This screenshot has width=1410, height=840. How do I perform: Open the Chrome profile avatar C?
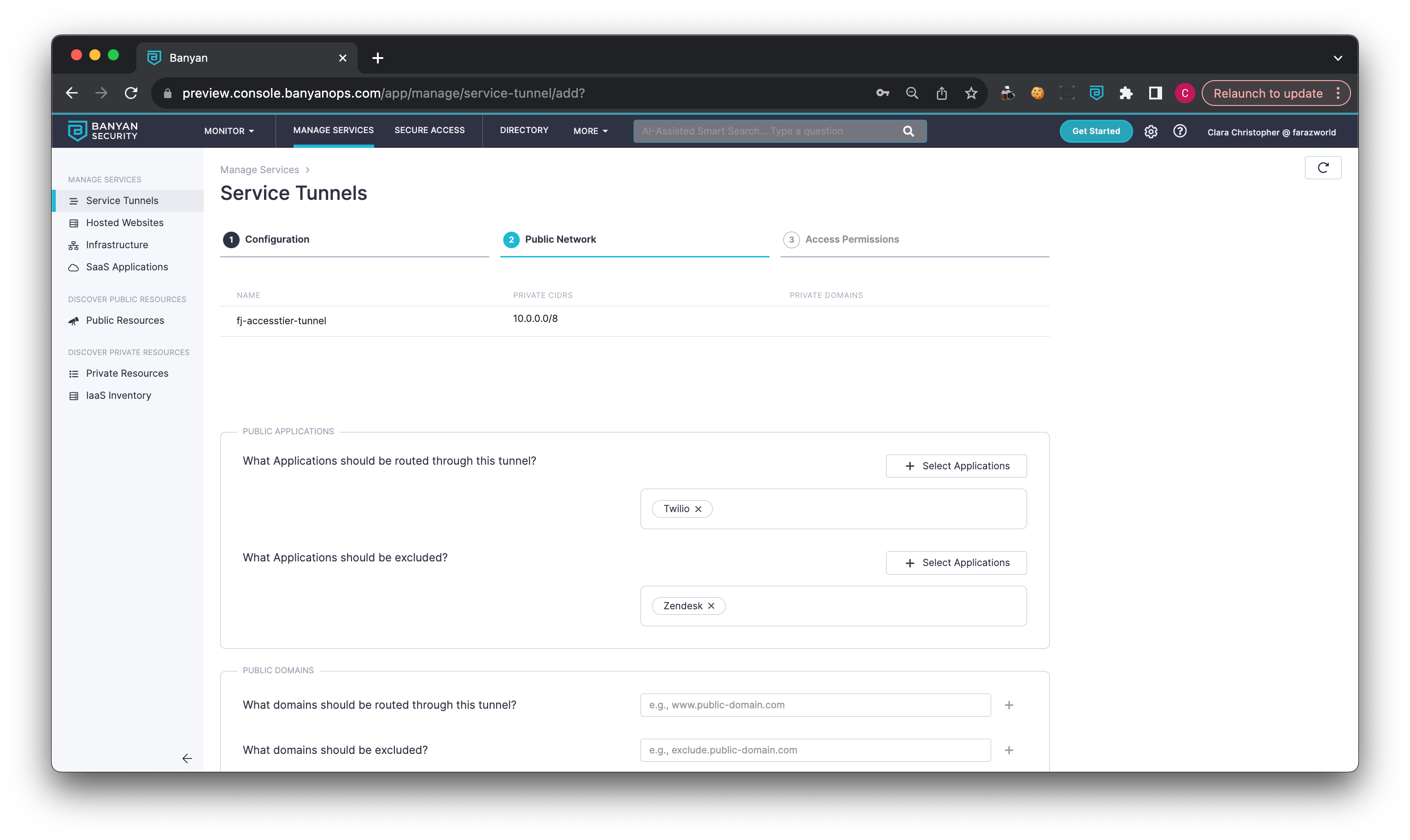point(1184,93)
